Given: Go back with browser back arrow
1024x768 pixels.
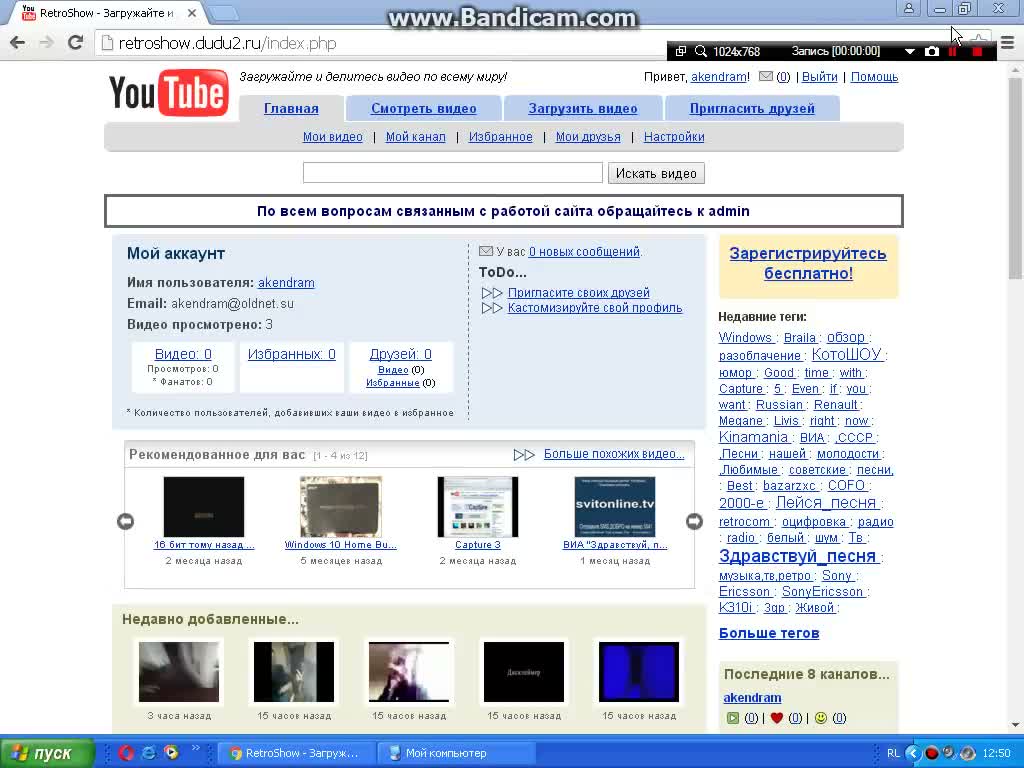Looking at the screenshot, I should click(18, 43).
